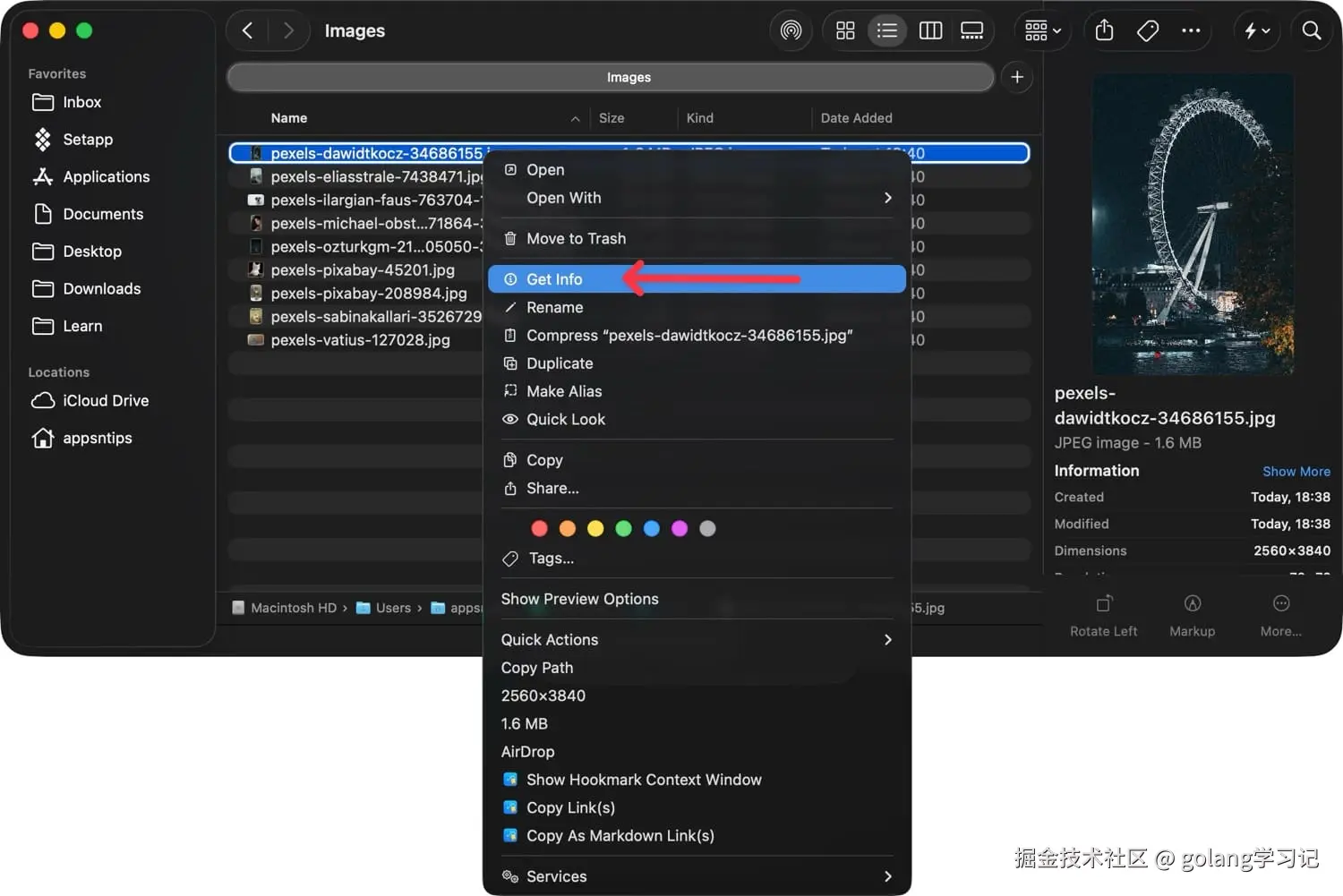Choose Move to Trash
Viewport: 1343px width, 896px height.
pyautogui.click(x=697, y=239)
